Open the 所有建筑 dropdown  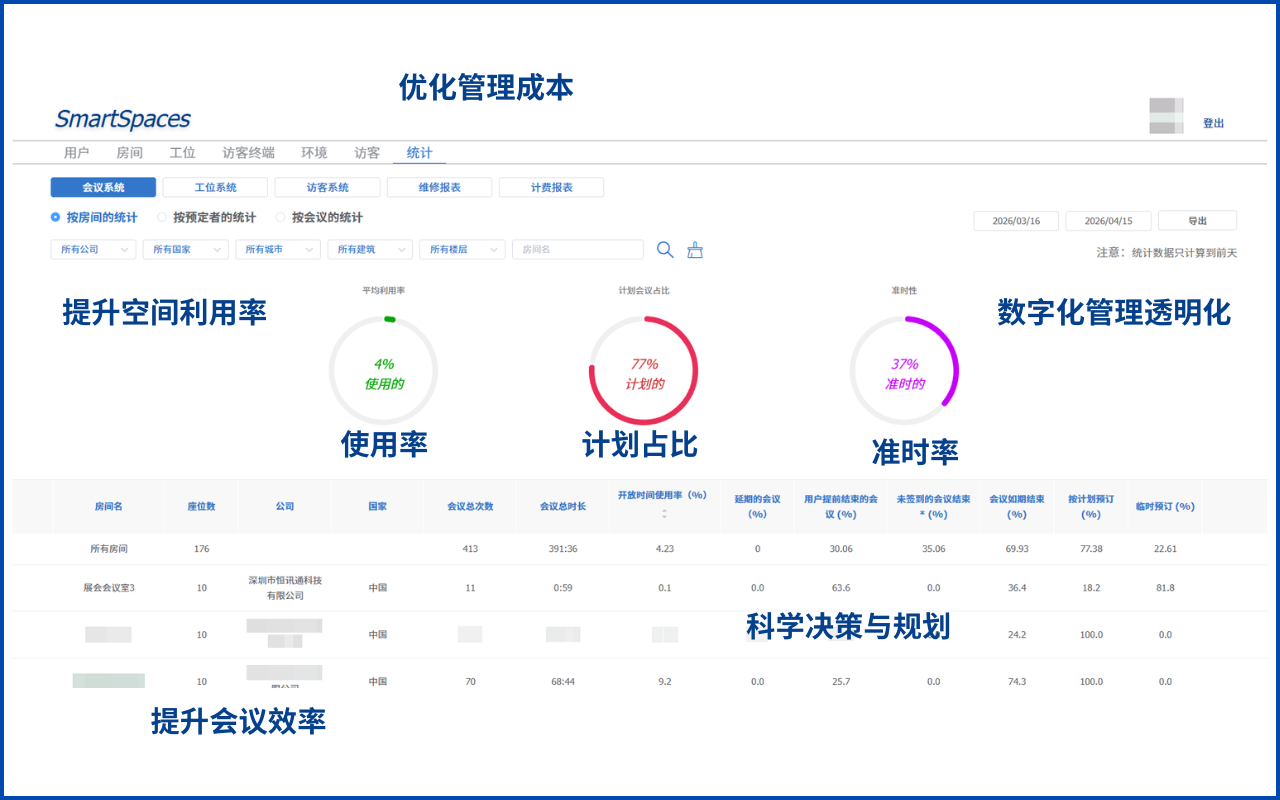pyautogui.click(x=370, y=249)
